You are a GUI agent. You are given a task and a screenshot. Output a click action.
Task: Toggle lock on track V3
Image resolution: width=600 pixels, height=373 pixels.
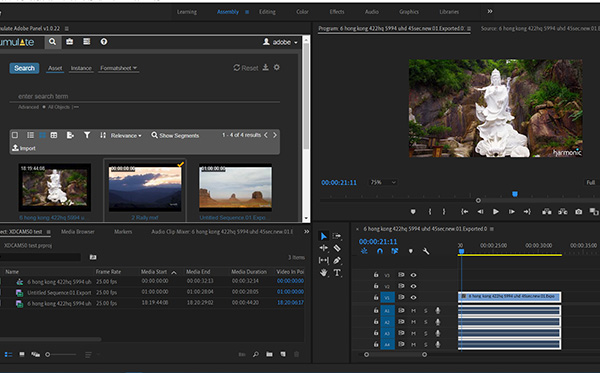pos(376,275)
